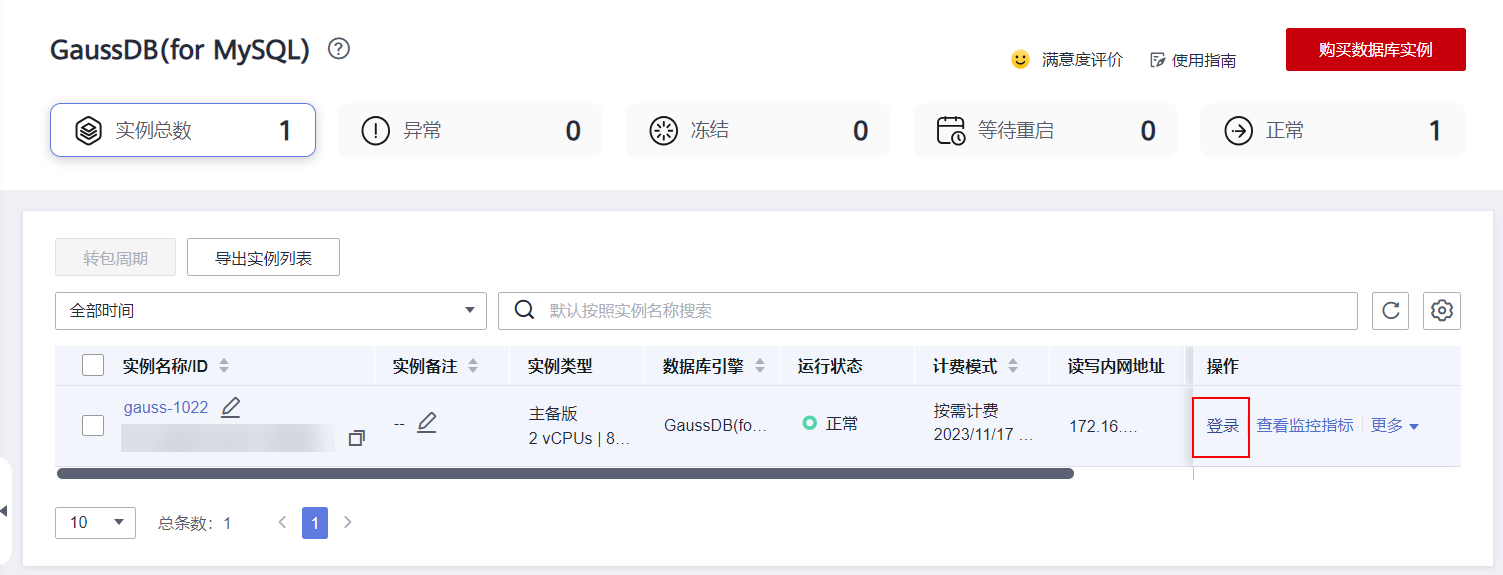
Task: Click 登录 for gauss-1022
Action: [x=1223, y=426]
